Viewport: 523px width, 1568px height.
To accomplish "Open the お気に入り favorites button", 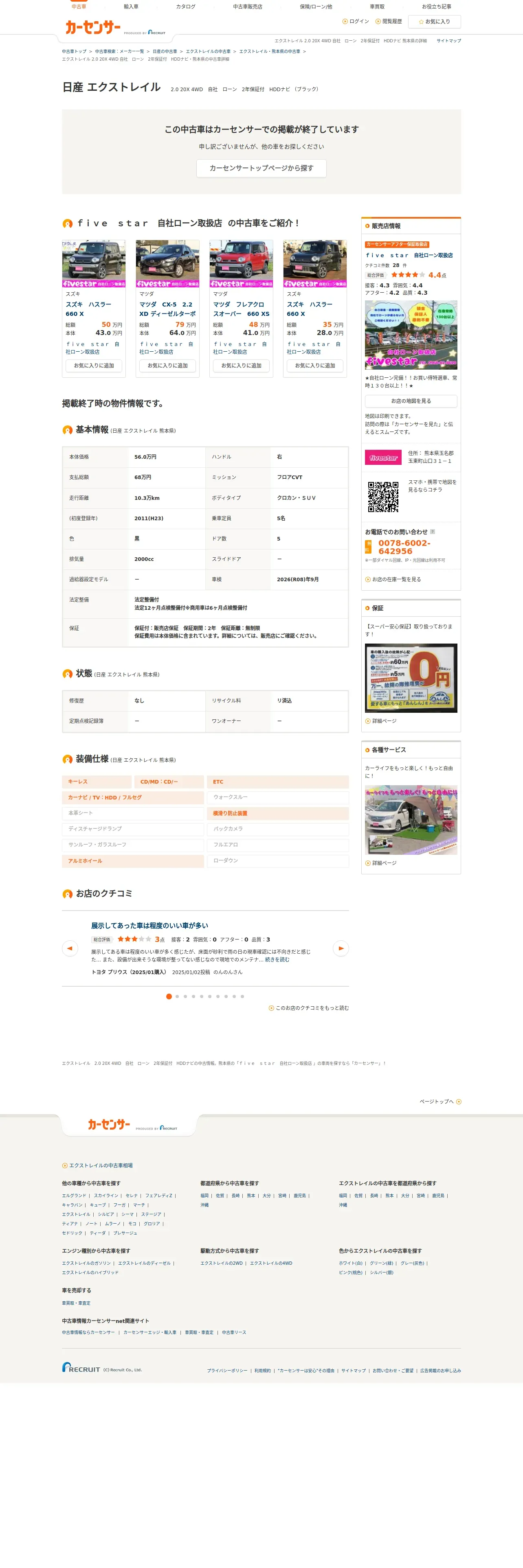I will [434, 21].
